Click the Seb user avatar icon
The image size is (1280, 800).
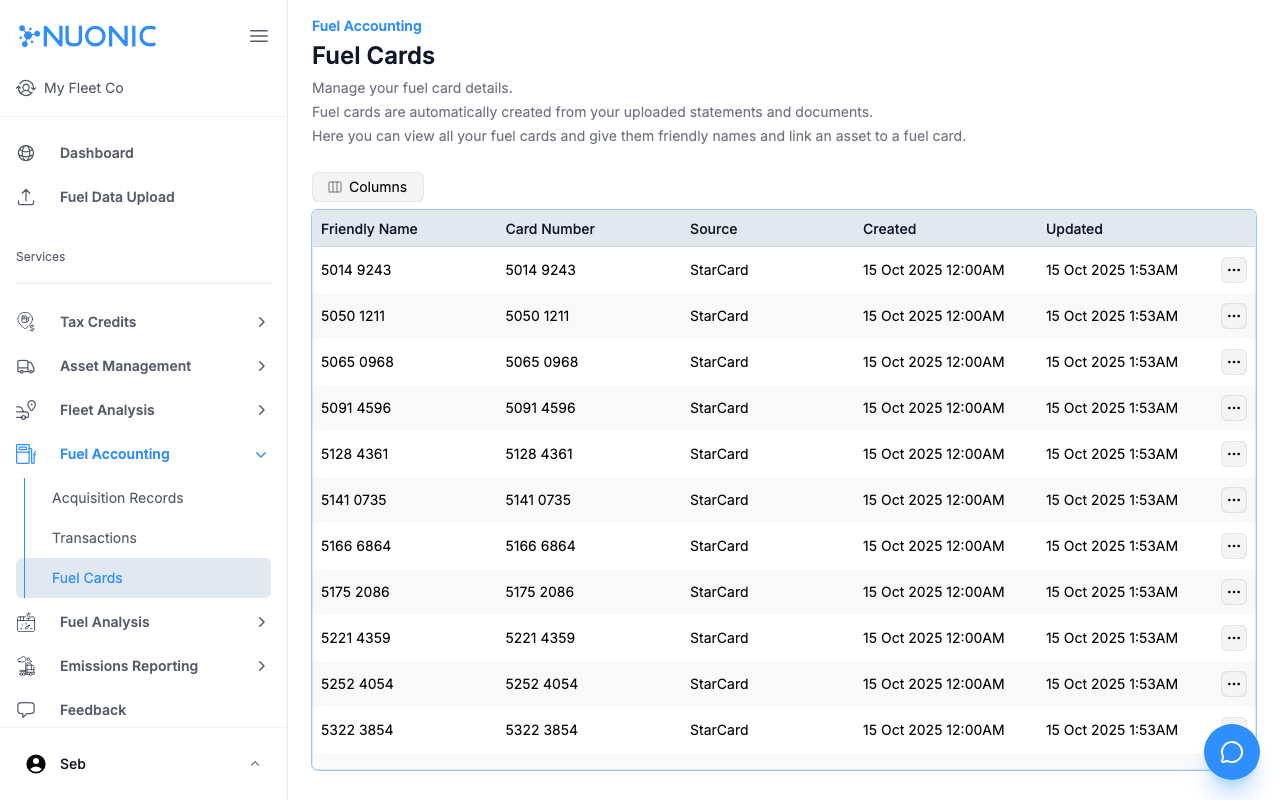[36, 764]
